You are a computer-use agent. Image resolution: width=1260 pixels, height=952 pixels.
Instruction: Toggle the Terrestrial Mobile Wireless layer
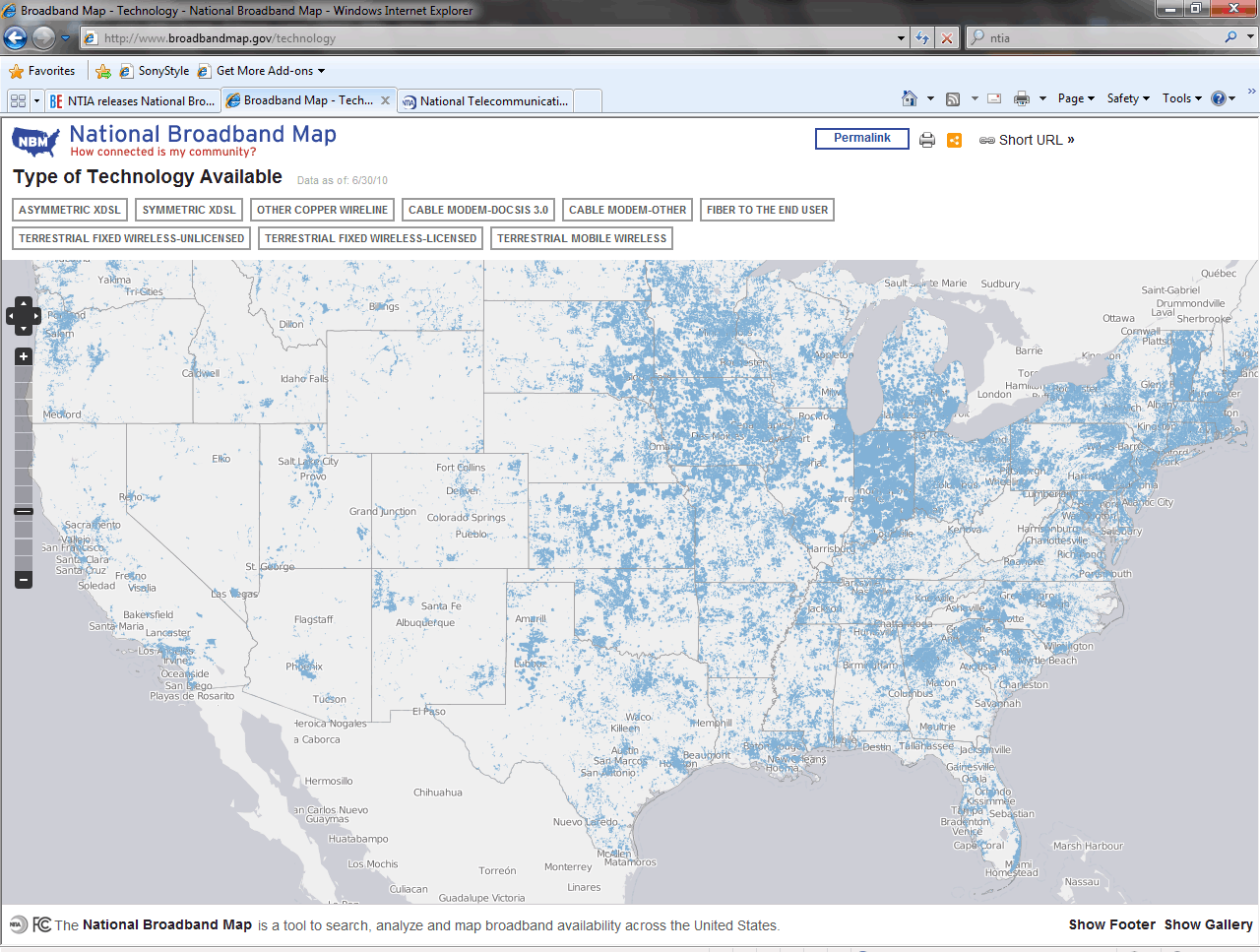pyautogui.click(x=582, y=238)
